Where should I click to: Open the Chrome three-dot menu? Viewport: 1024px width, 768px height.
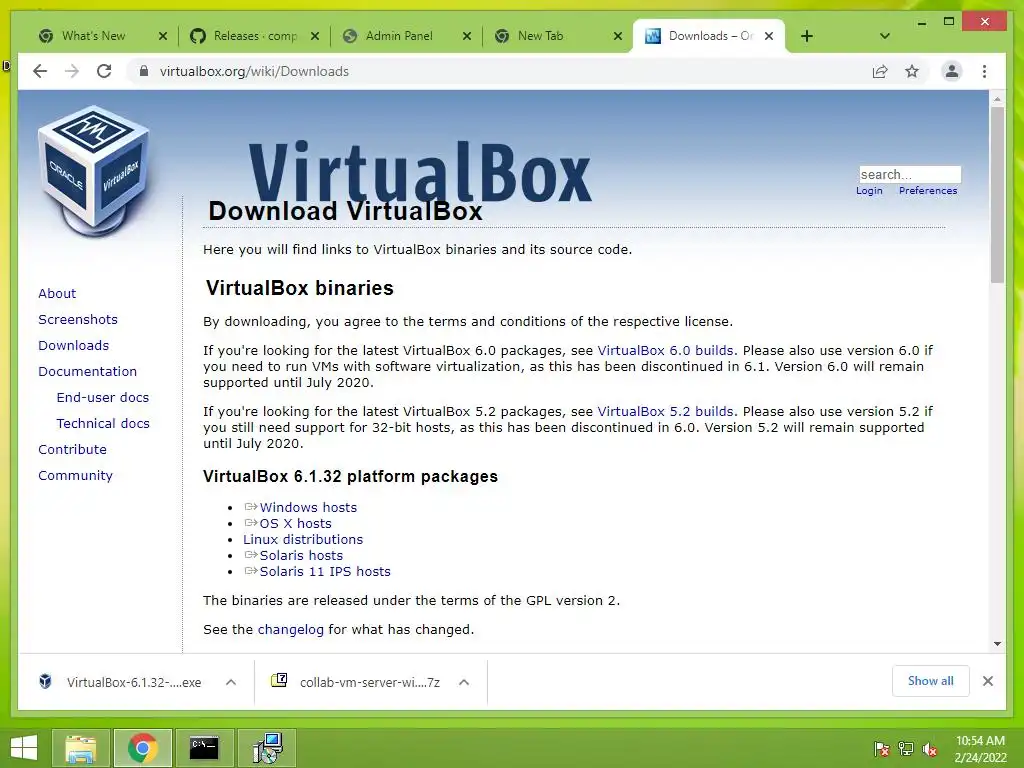984,71
